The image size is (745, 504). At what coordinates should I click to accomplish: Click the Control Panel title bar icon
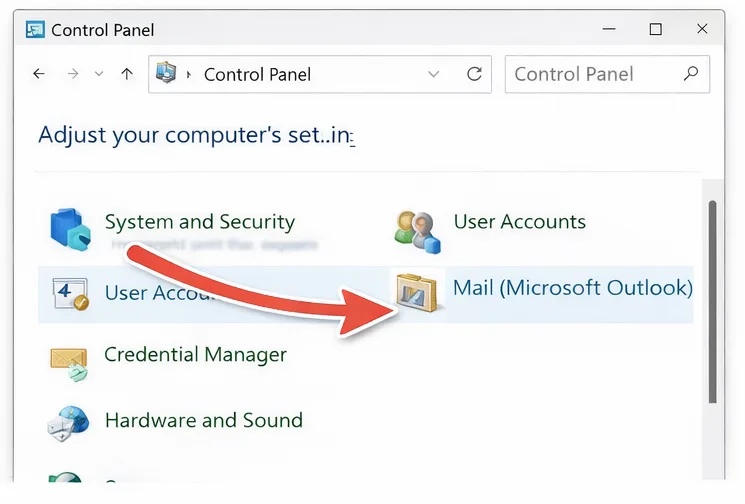coord(36,30)
